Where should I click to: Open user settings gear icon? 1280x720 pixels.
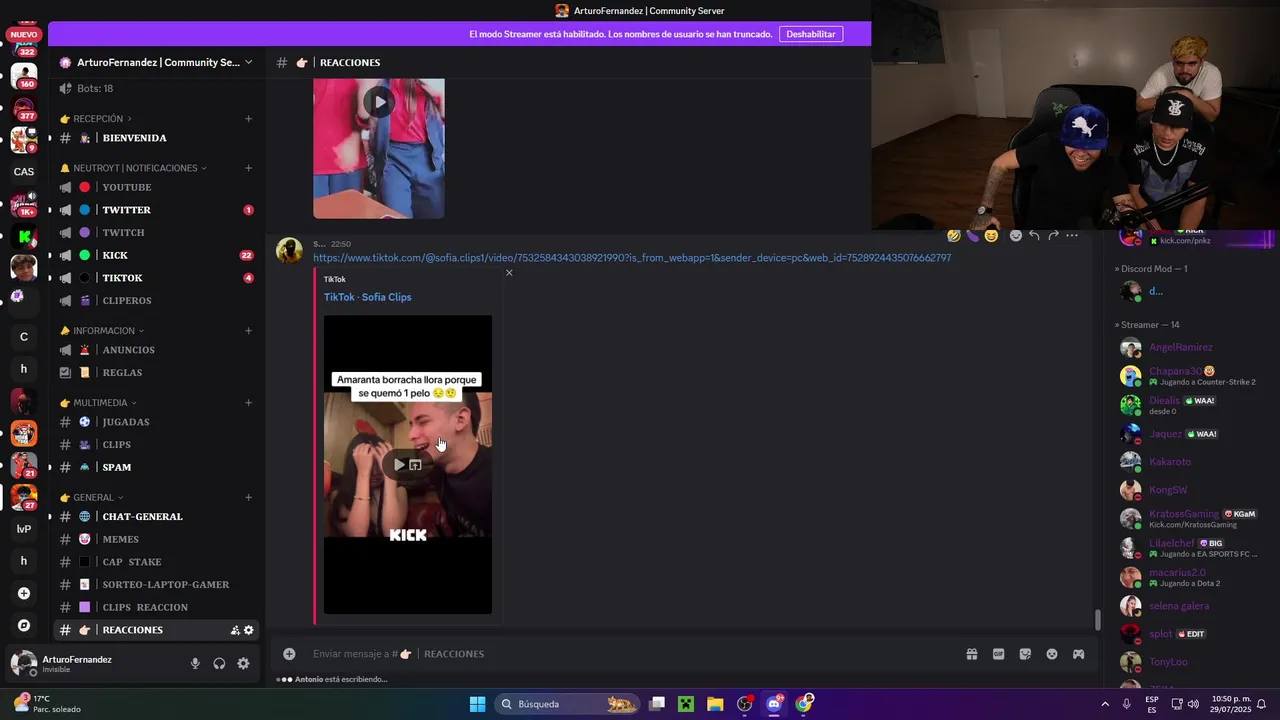tap(243, 663)
